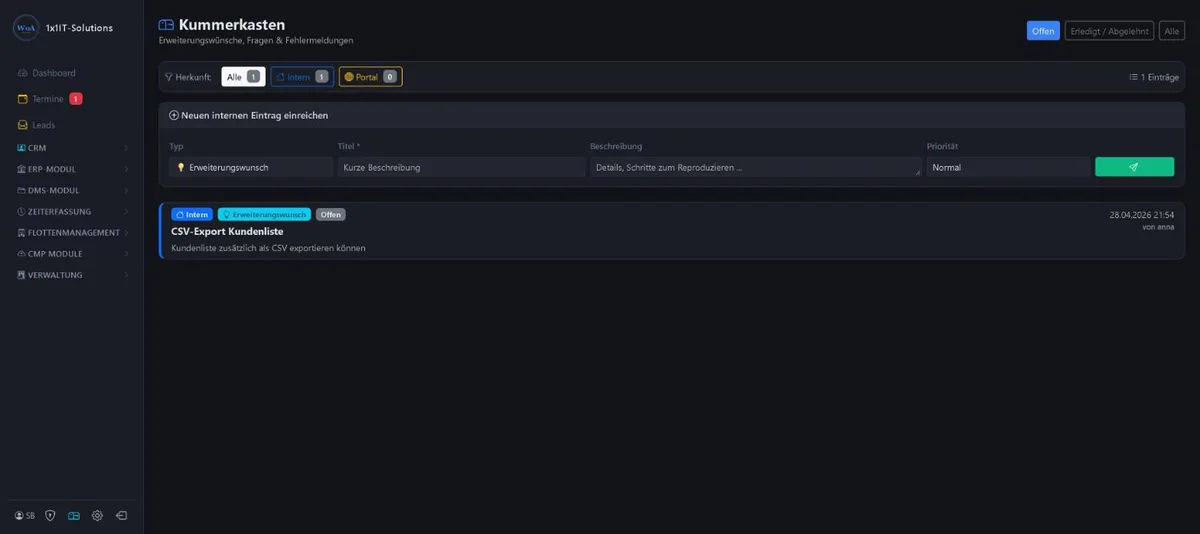Expand the ERP-MODUL section
1200x534 pixels.
tap(72, 169)
